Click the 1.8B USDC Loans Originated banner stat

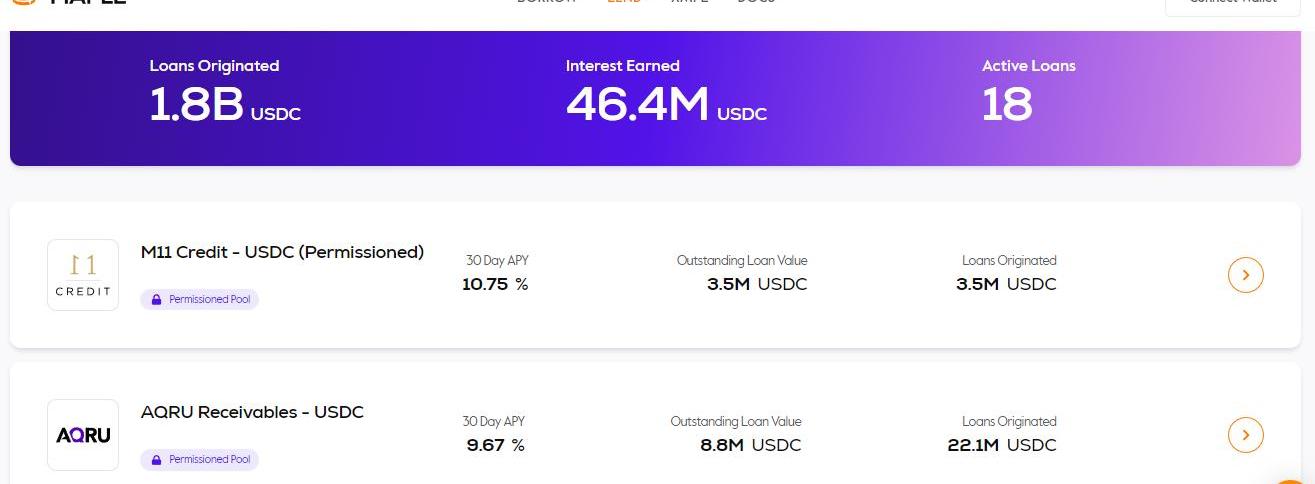click(224, 104)
